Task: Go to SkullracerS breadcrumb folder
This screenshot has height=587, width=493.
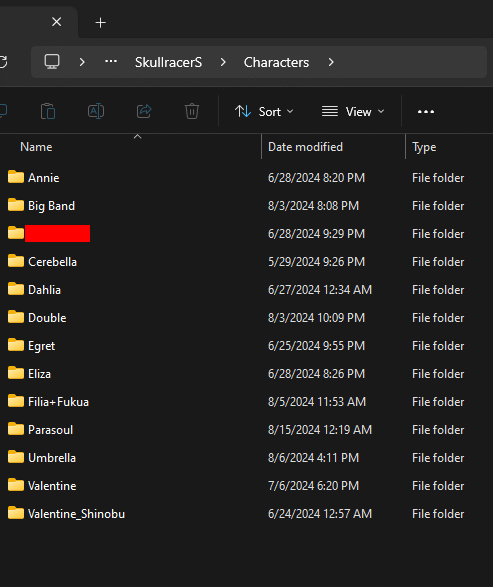Action: tap(168, 62)
